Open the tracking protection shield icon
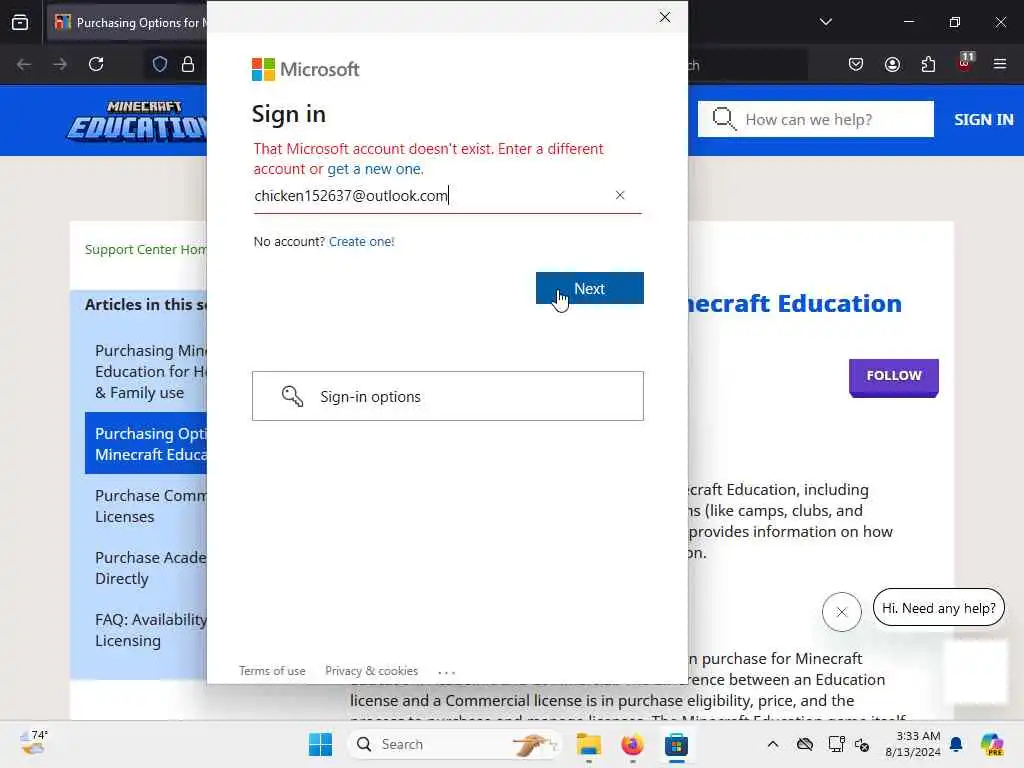The width and height of the screenshot is (1024, 768). (x=160, y=64)
